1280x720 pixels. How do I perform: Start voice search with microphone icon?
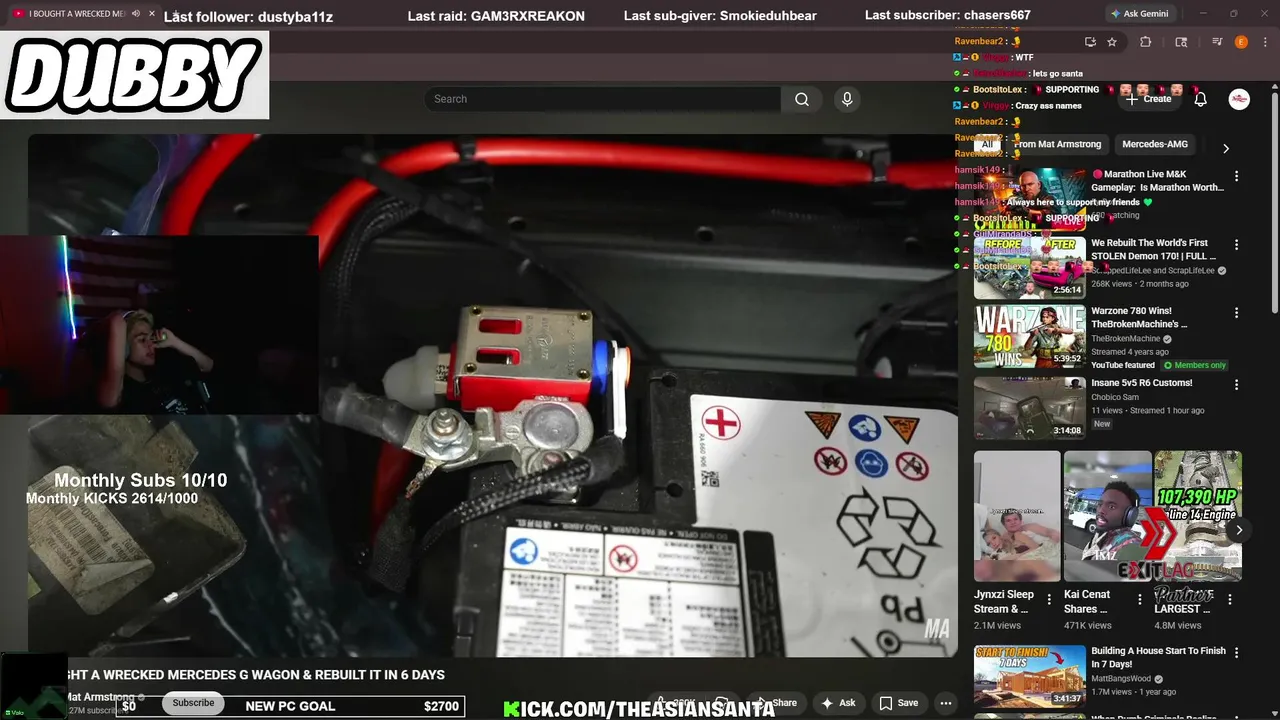(x=847, y=99)
